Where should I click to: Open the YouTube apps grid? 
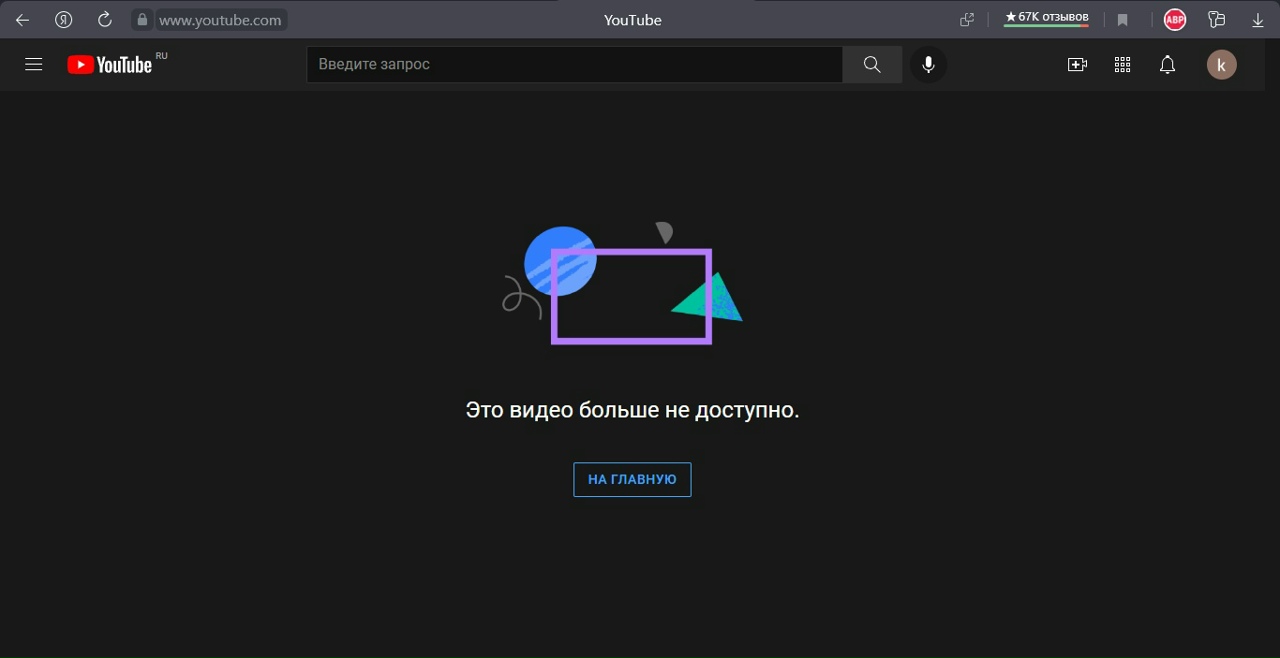tap(1122, 65)
